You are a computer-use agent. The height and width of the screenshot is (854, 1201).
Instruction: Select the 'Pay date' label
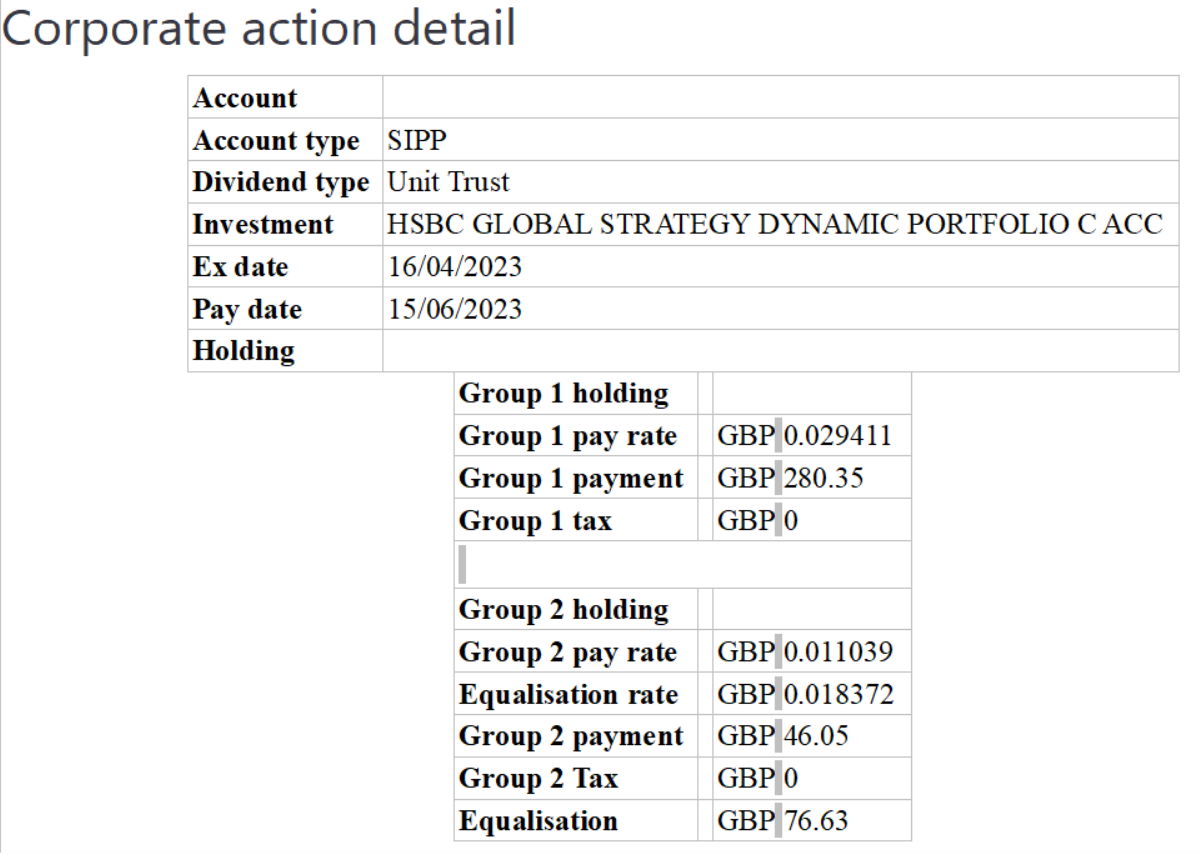click(x=247, y=309)
